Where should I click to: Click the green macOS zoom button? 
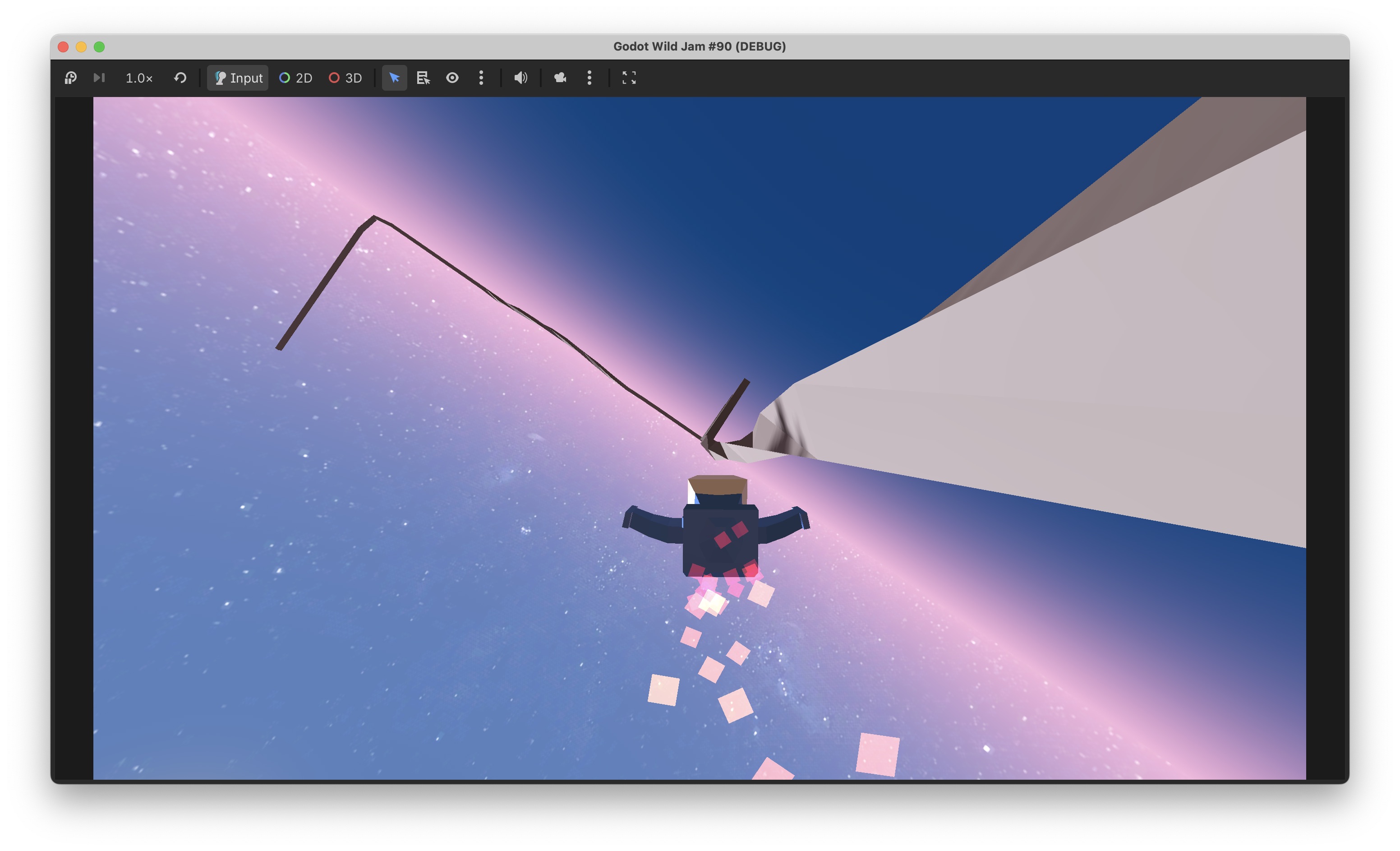[x=99, y=46]
